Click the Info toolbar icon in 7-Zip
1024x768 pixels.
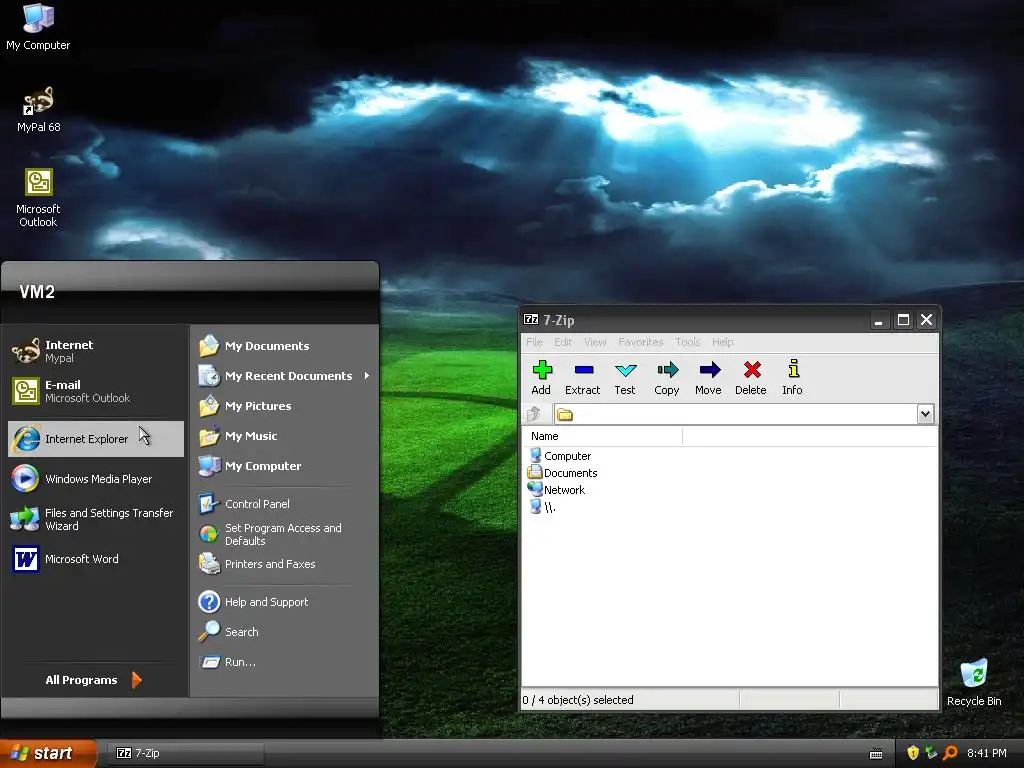point(793,377)
